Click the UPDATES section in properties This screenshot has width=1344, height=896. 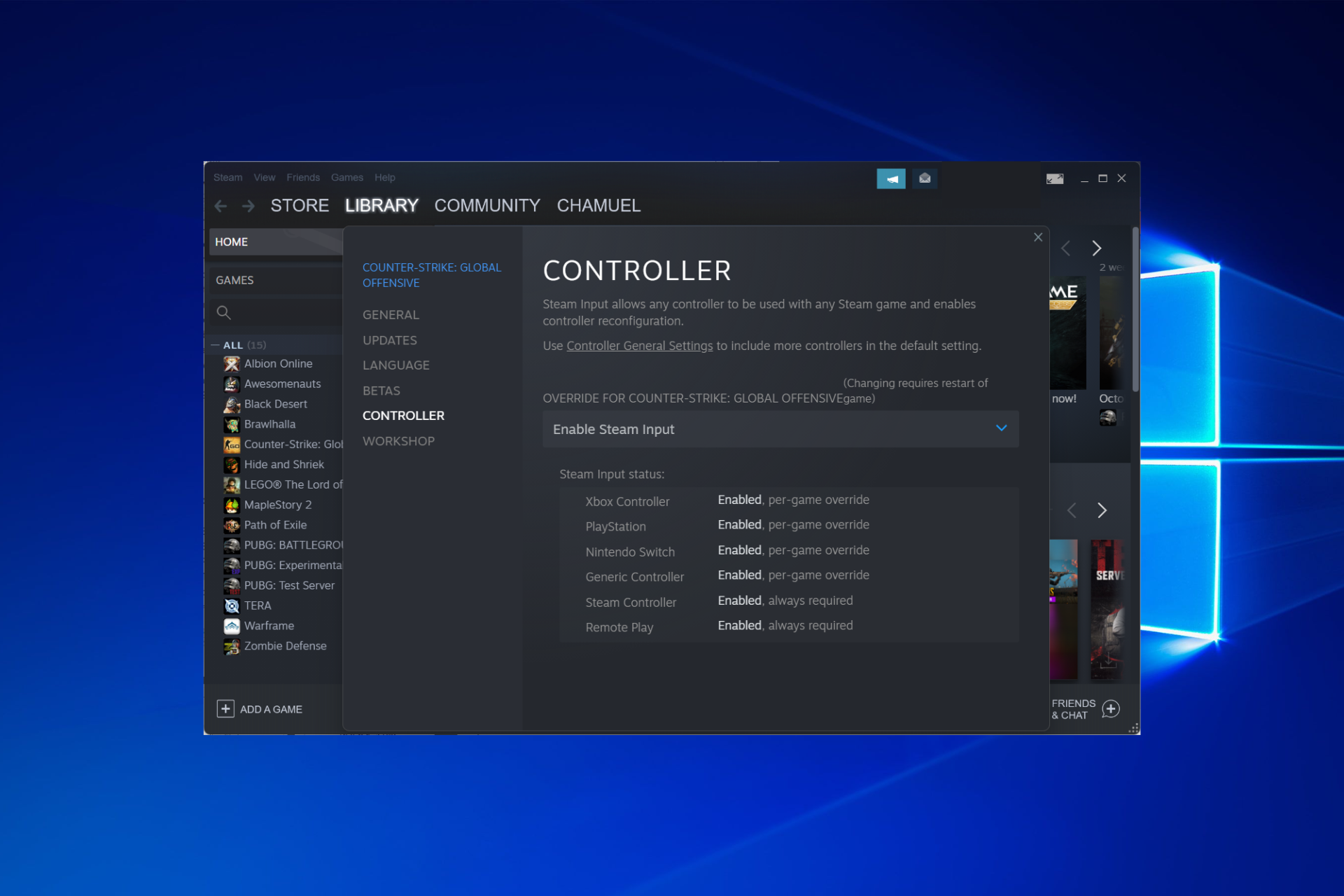pos(389,339)
